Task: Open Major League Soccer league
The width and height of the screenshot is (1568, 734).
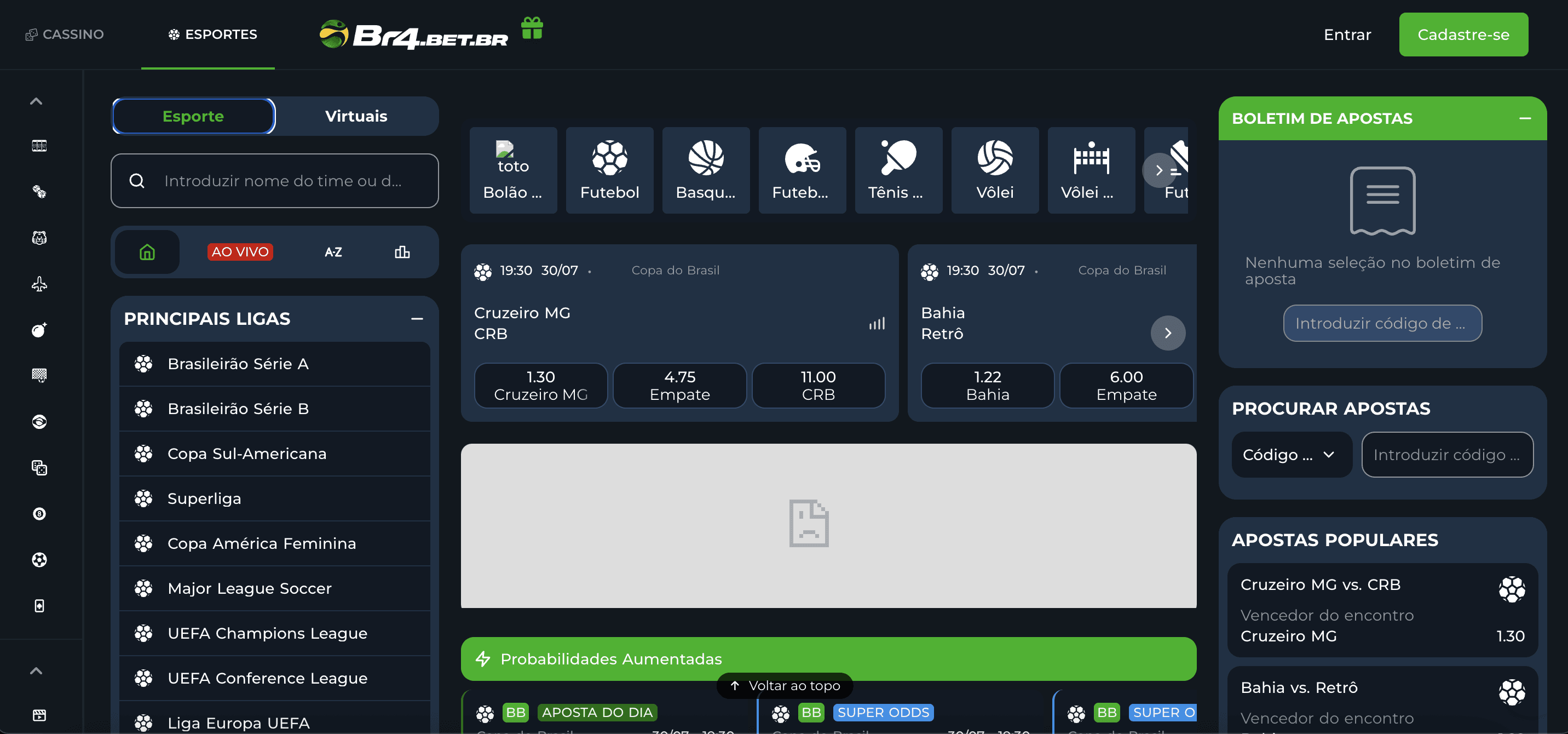Action: (x=274, y=588)
